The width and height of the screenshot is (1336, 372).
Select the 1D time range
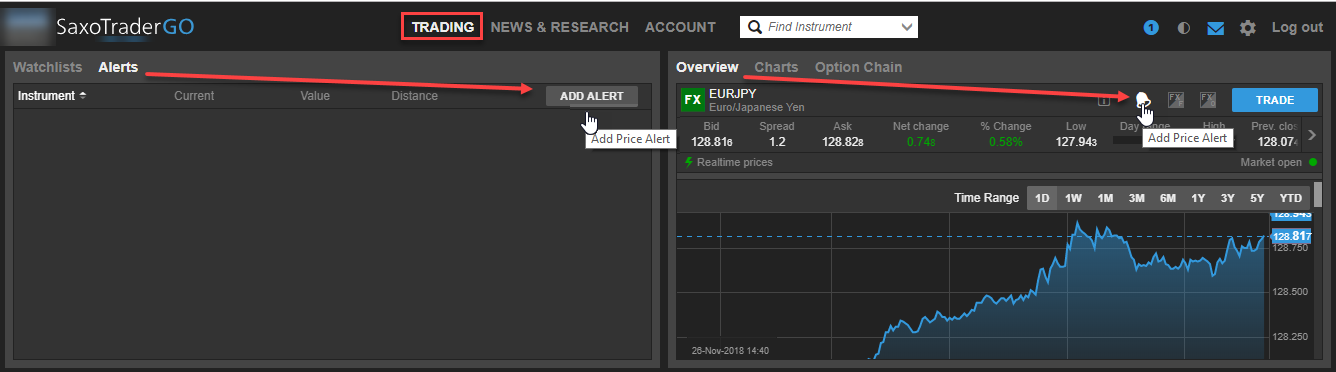click(x=1042, y=198)
